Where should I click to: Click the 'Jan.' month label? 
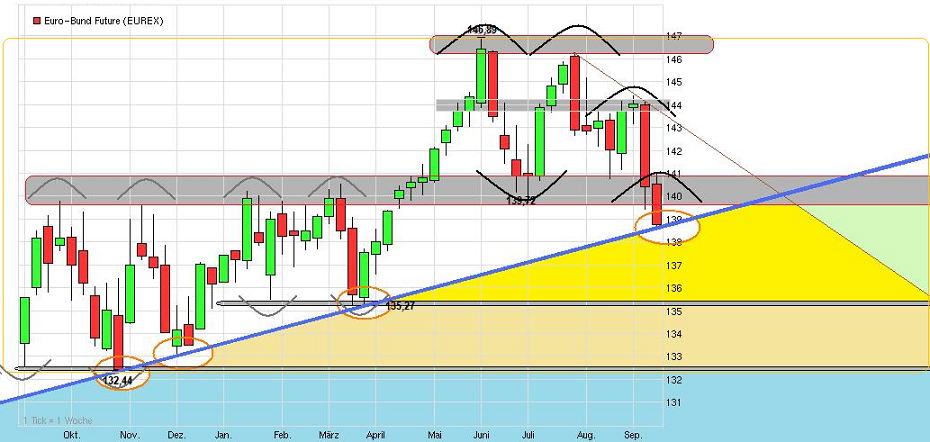pos(223,435)
